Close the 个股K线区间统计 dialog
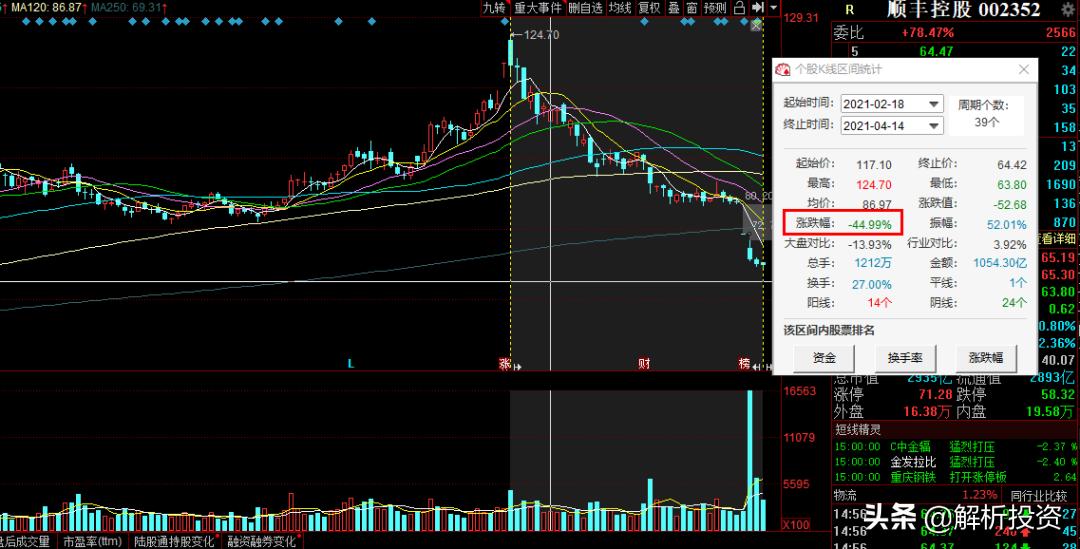The height and width of the screenshot is (549, 1080). coord(1024,70)
